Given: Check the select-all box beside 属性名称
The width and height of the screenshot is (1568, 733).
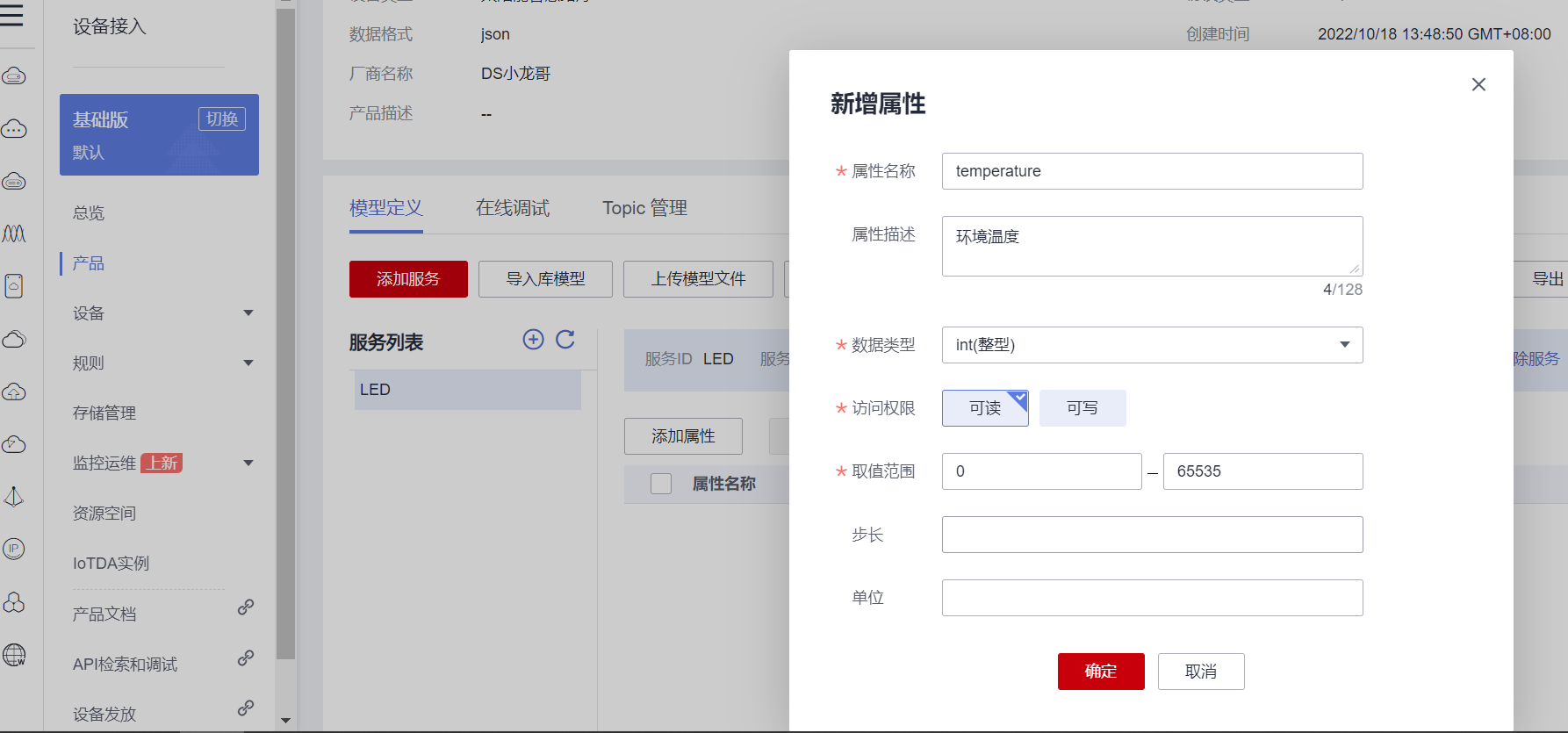Looking at the screenshot, I should pos(661,484).
